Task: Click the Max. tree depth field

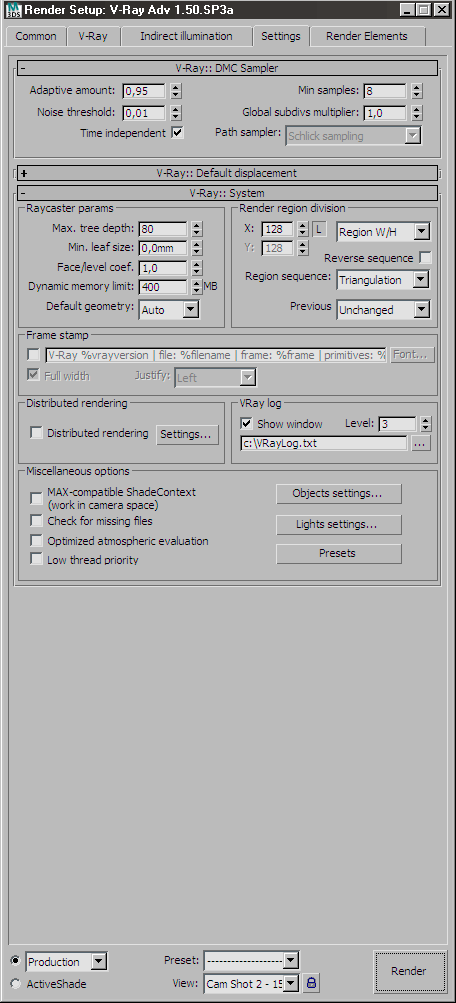Action: (x=162, y=228)
